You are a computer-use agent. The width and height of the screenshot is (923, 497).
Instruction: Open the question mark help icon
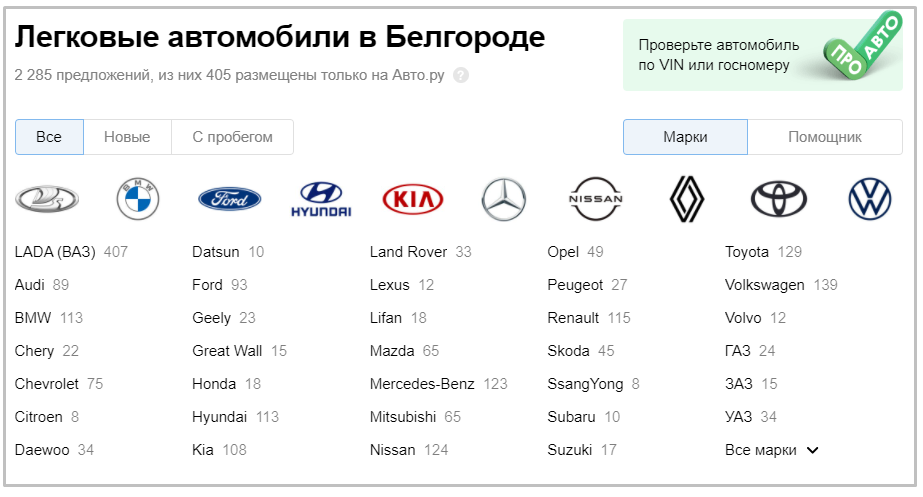[x=461, y=75]
